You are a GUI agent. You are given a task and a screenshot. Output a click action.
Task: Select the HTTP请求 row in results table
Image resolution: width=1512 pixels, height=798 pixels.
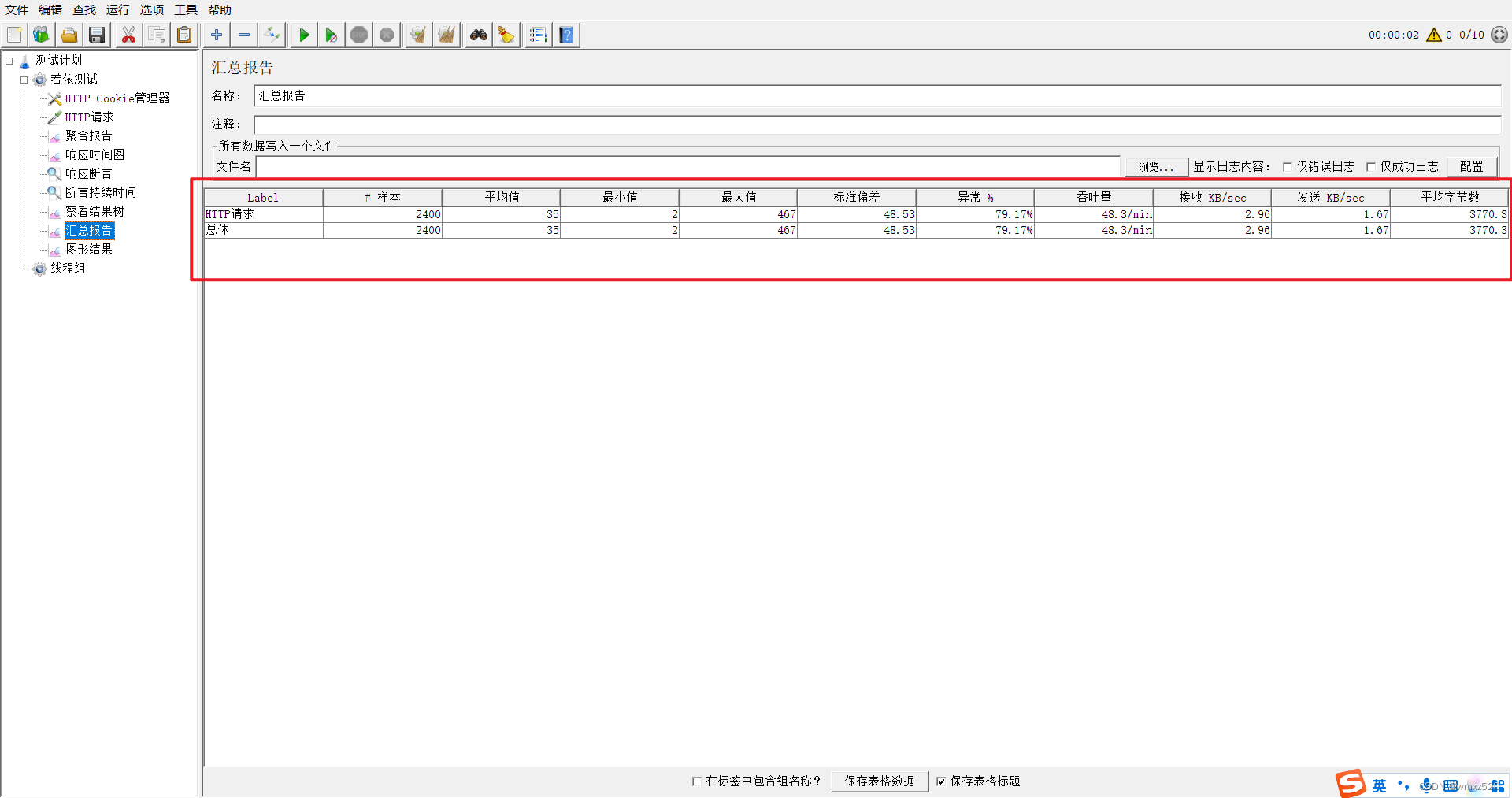point(856,214)
